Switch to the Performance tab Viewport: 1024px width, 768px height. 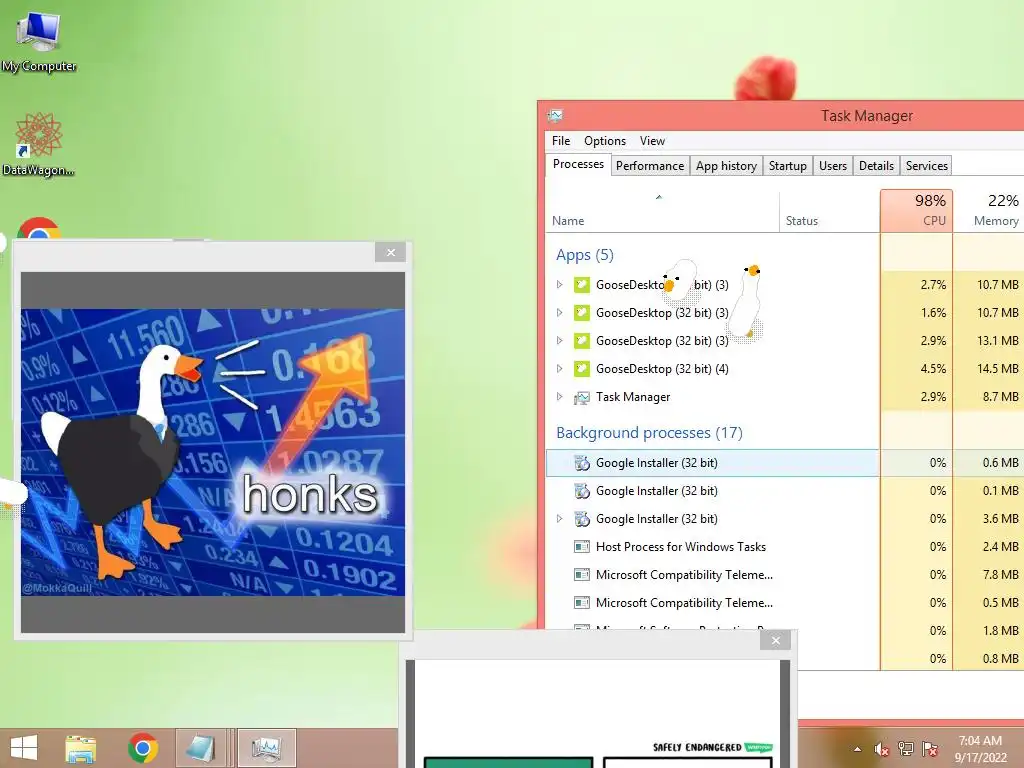[650, 166]
